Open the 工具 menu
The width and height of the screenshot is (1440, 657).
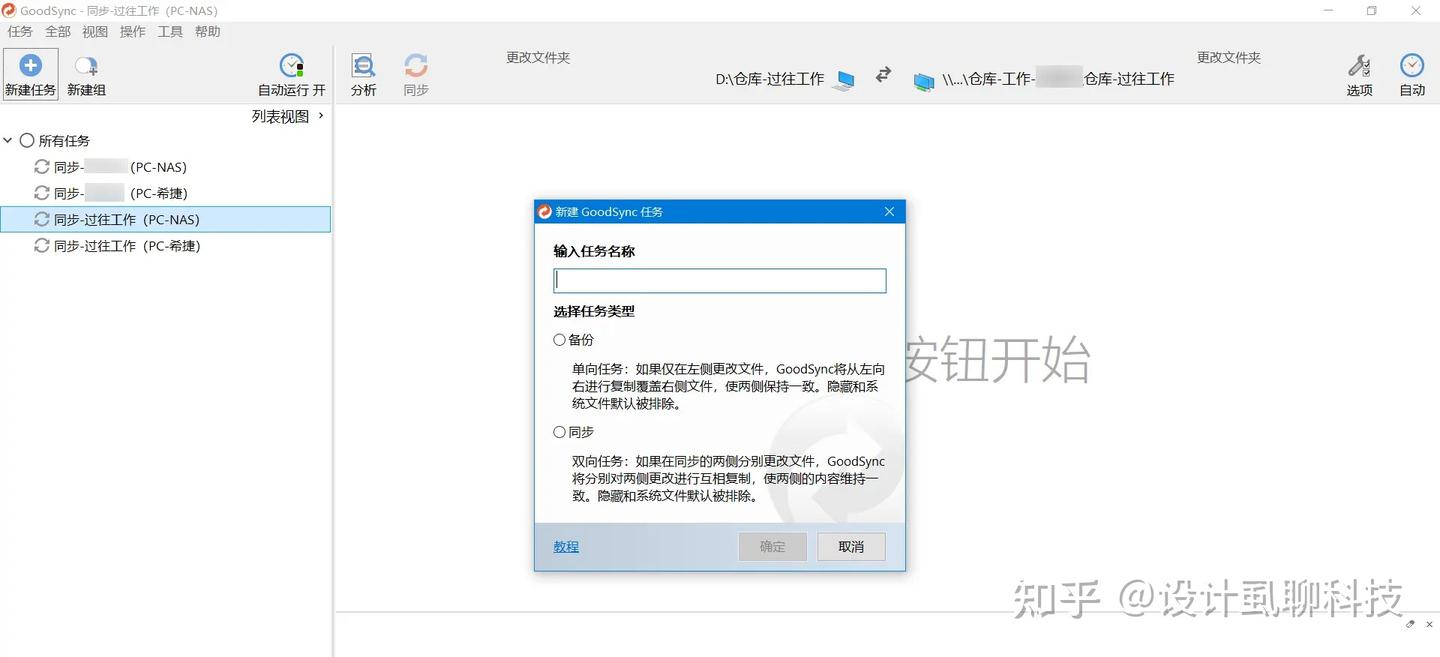(x=170, y=32)
